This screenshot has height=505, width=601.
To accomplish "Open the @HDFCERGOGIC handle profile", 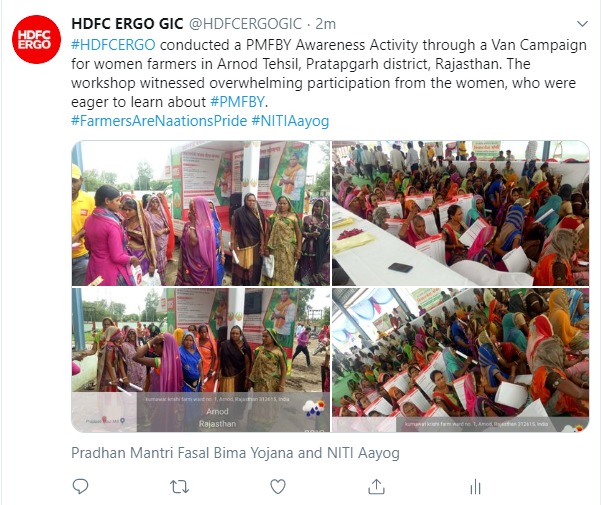I will [245, 24].
